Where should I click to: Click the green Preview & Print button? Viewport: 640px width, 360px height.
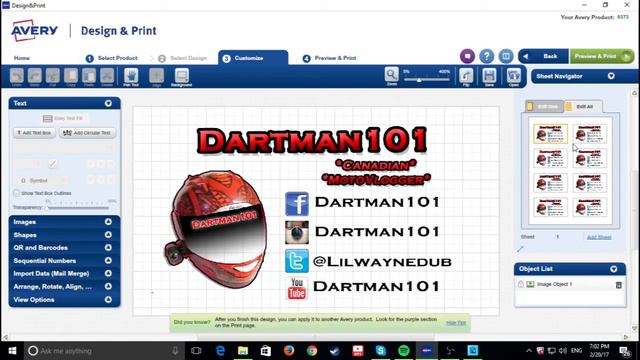pyautogui.click(x=602, y=56)
